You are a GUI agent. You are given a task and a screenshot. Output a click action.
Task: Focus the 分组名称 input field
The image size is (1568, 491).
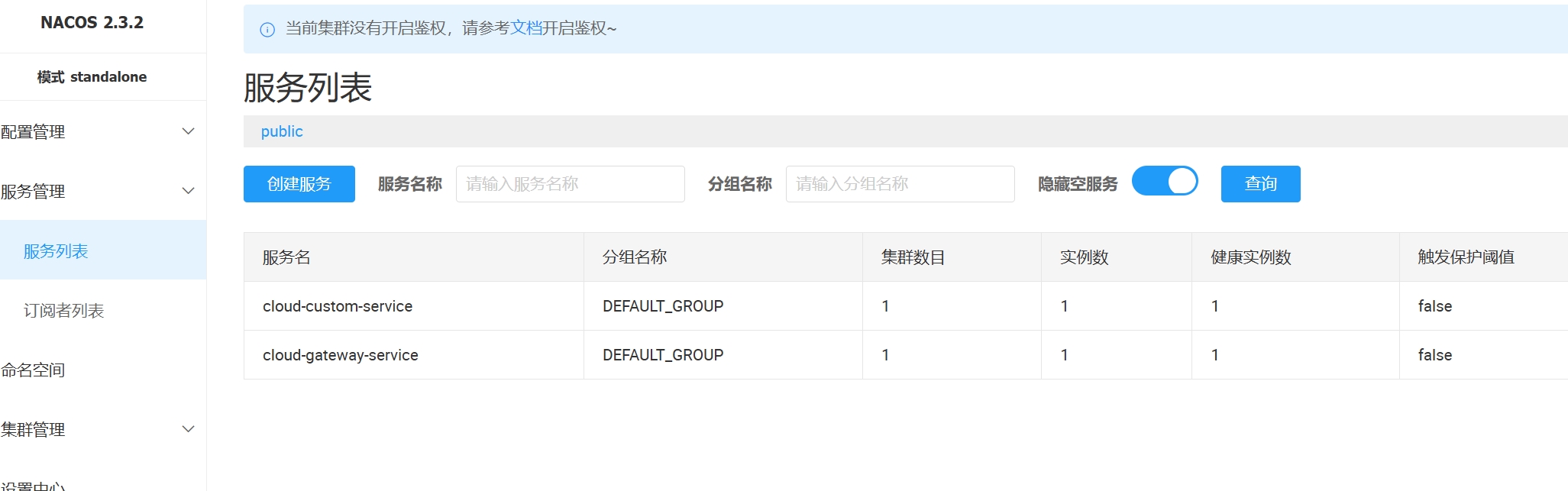pyautogui.click(x=900, y=184)
